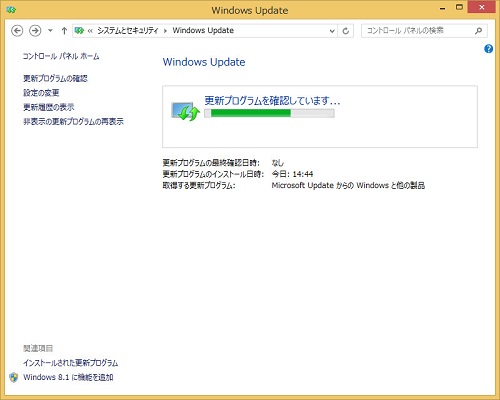Open 更新履歴の表示 link
The width and height of the screenshot is (500, 400).
coord(49,107)
